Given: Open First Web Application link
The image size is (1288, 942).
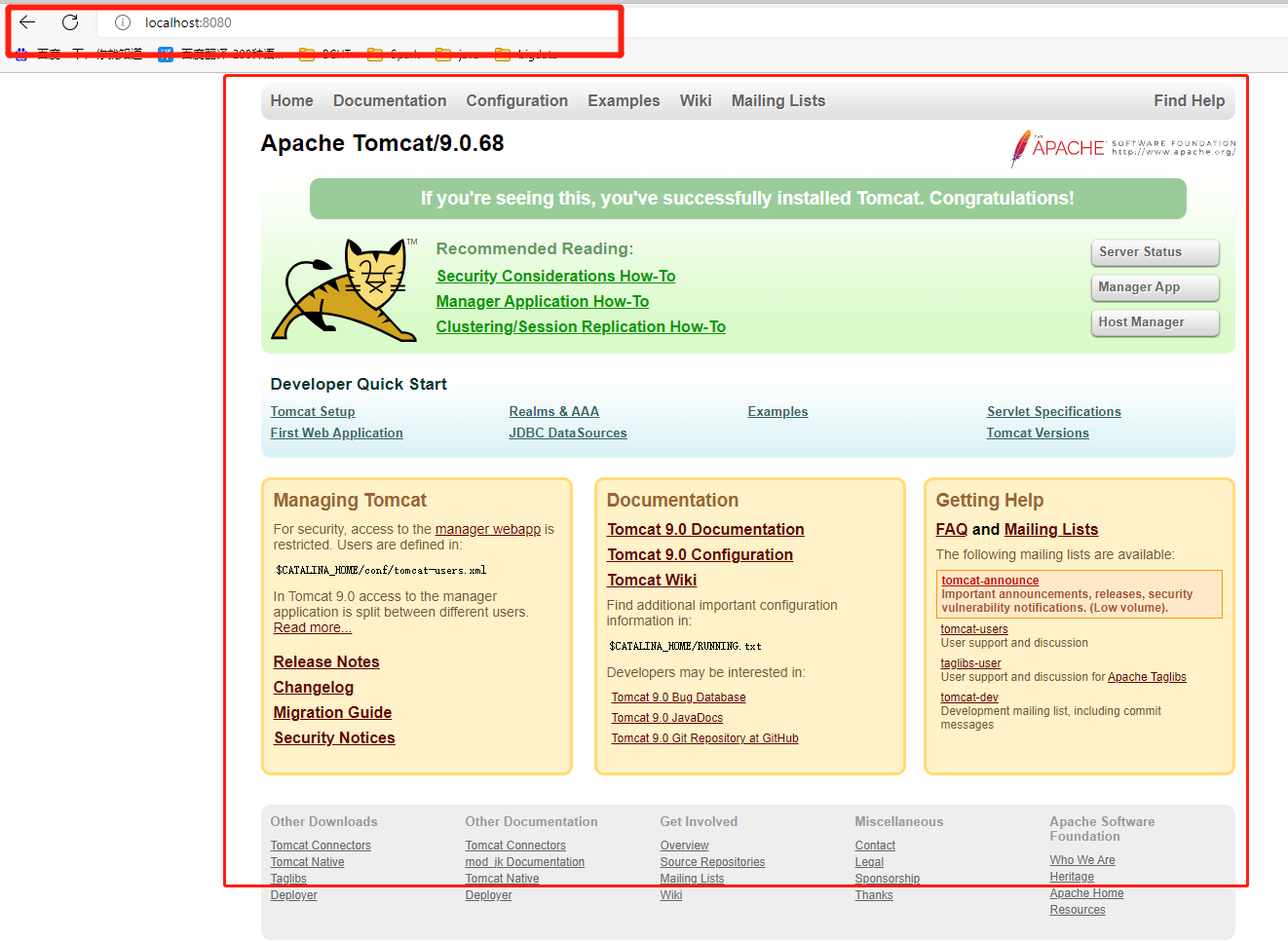Looking at the screenshot, I should (337, 433).
